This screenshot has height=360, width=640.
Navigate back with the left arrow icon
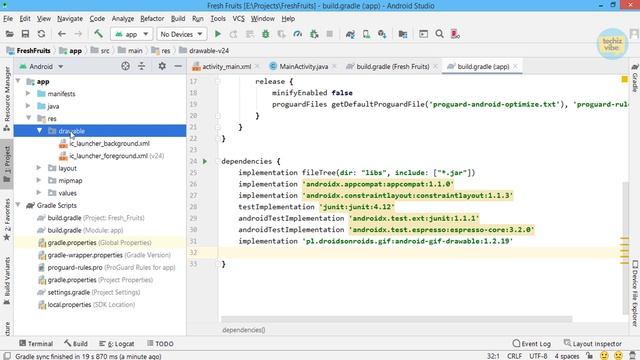(x=62, y=34)
